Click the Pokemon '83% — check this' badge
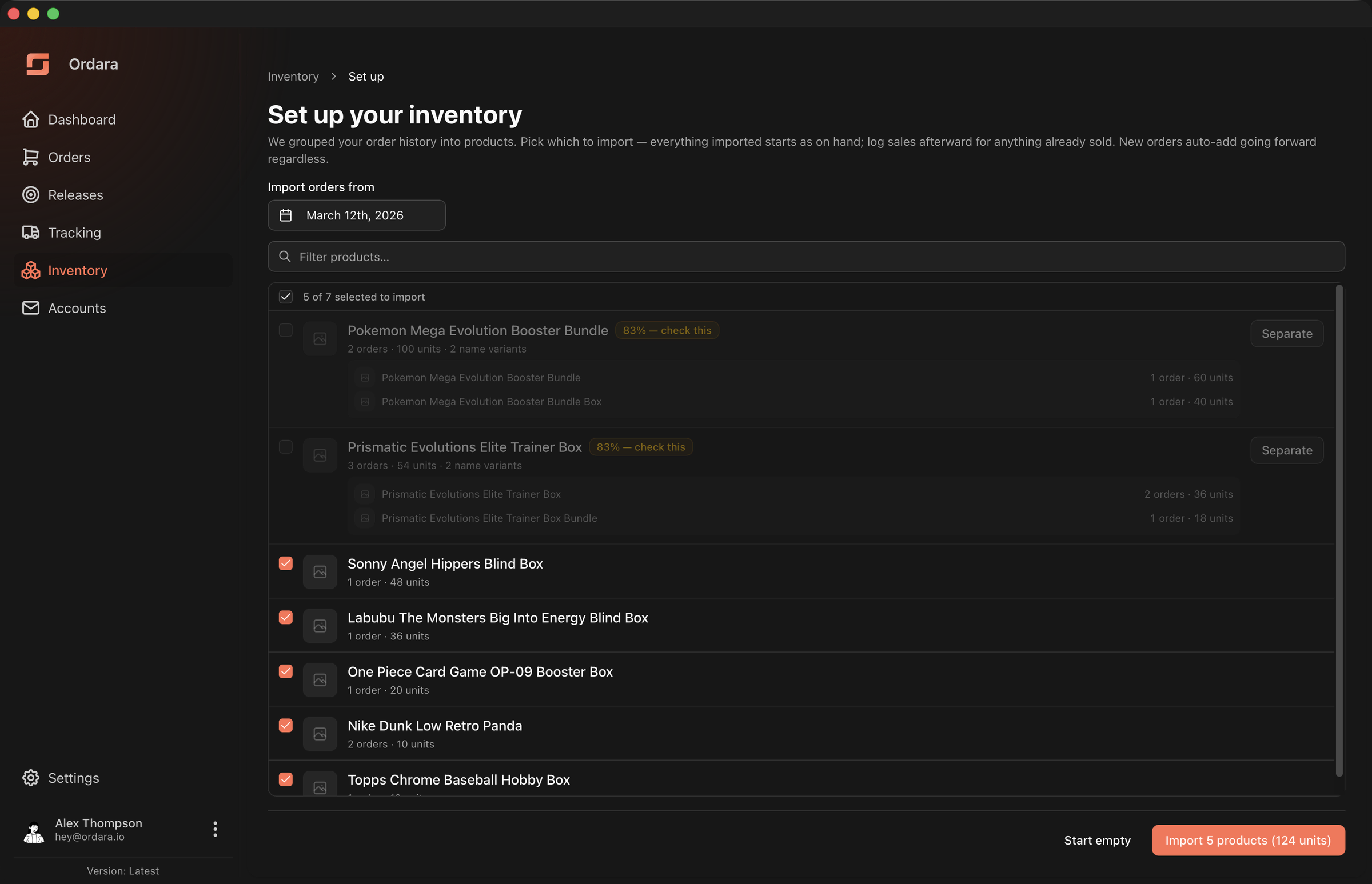Screen dimensions: 1372x884 coord(667,330)
